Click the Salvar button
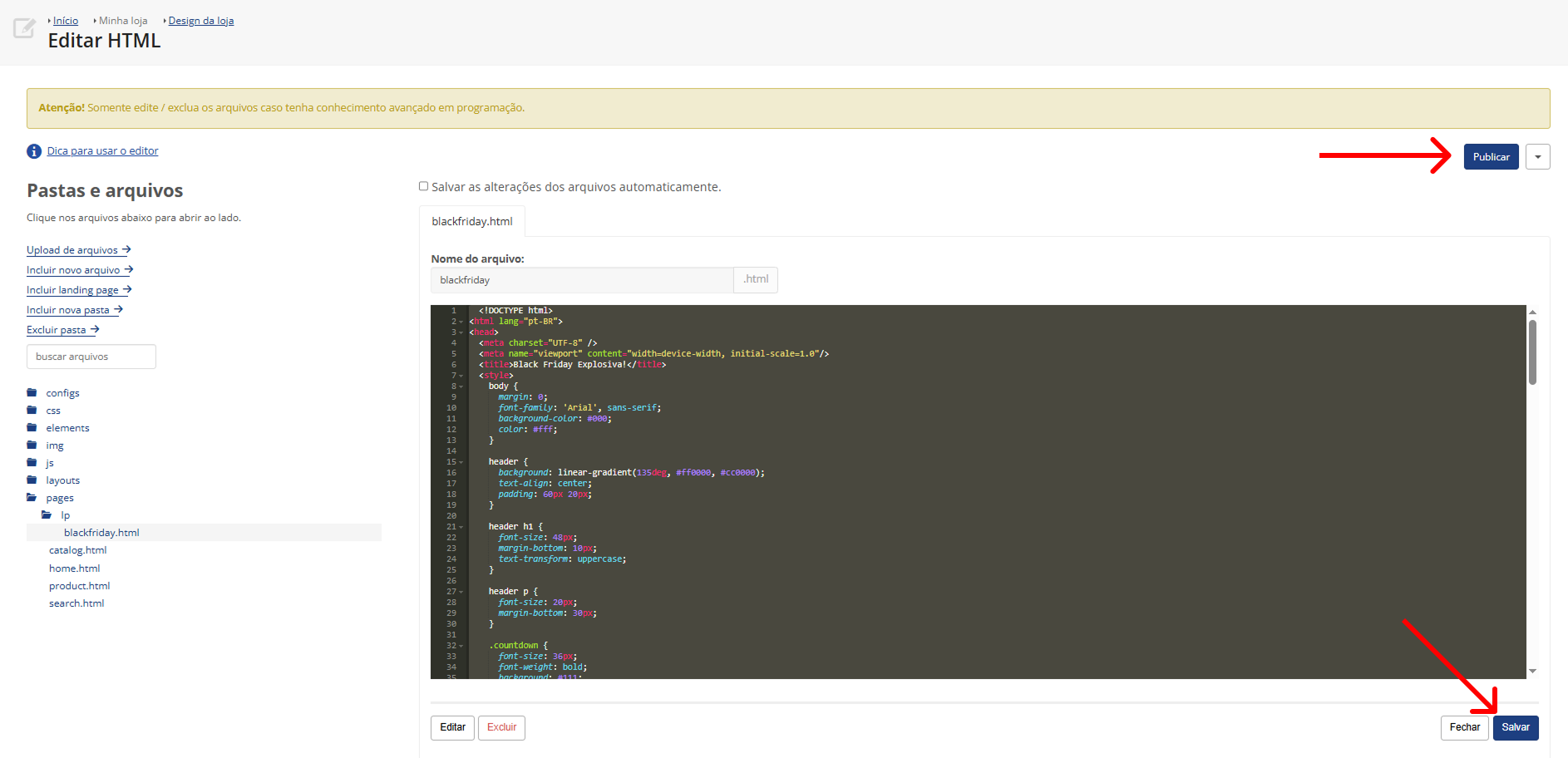Screen dimensions: 1568x758 tap(1516, 727)
